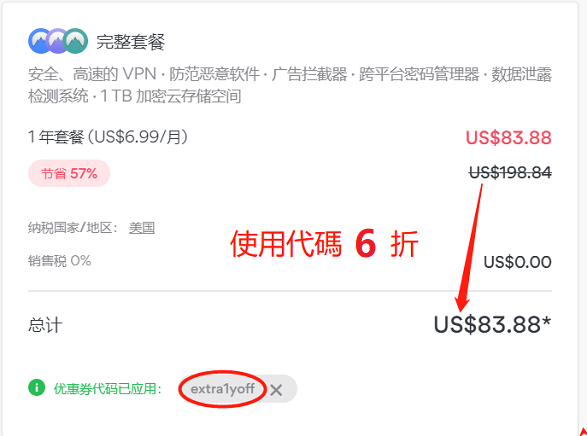The height and width of the screenshot is (436, 587).
Task: Click the extra1yoff coupon code chip
Action: click(x=223, y=389)
